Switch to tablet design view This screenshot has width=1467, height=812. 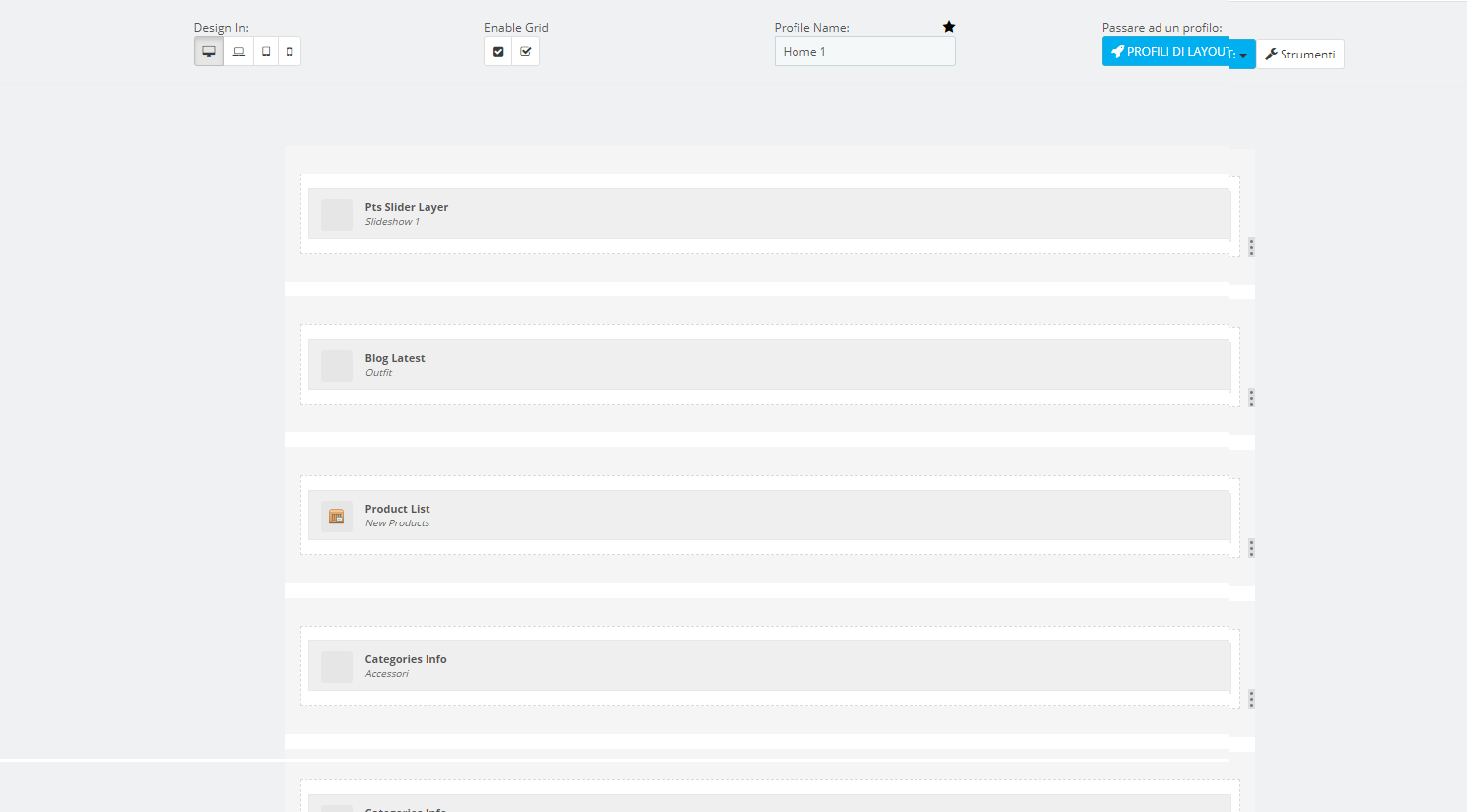[266, 52]
